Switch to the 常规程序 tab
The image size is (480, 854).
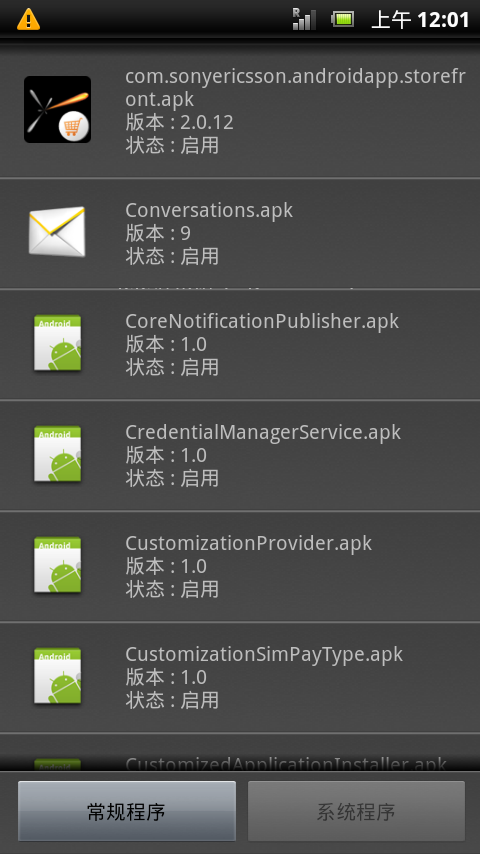point(127,812)
